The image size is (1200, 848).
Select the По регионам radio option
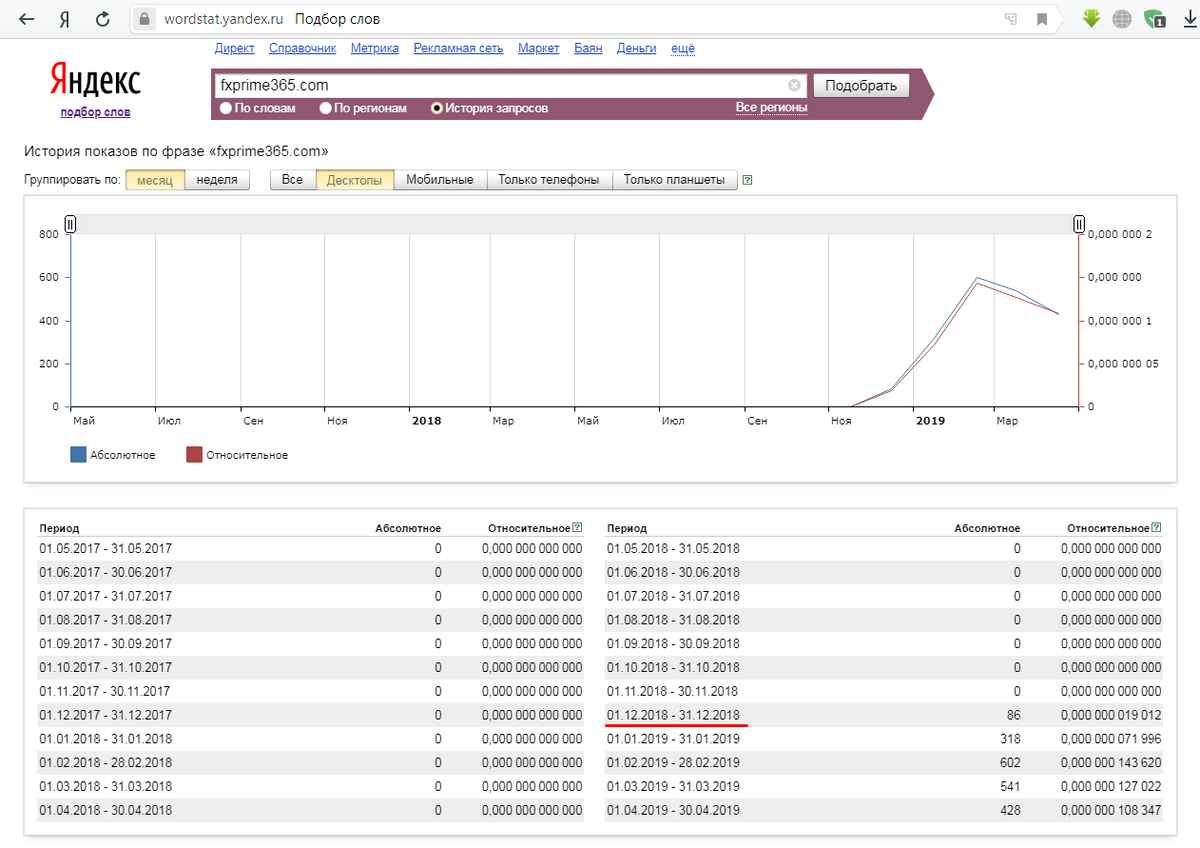pyautogui.click(x=325, y=108)
